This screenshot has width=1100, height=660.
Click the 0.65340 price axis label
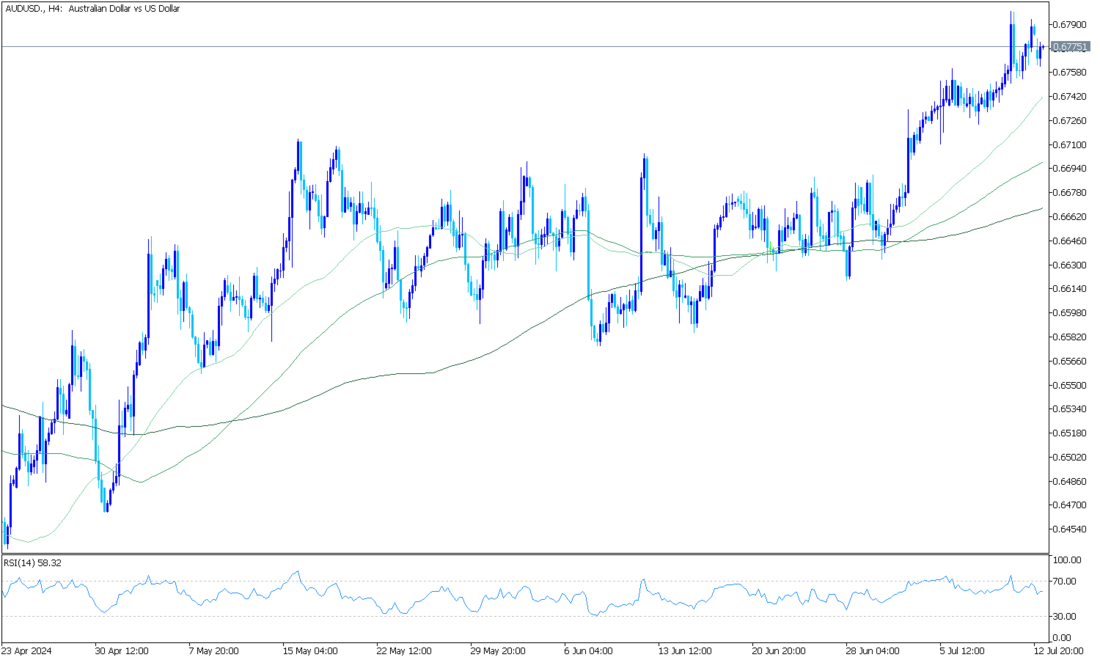(1070, 408)
